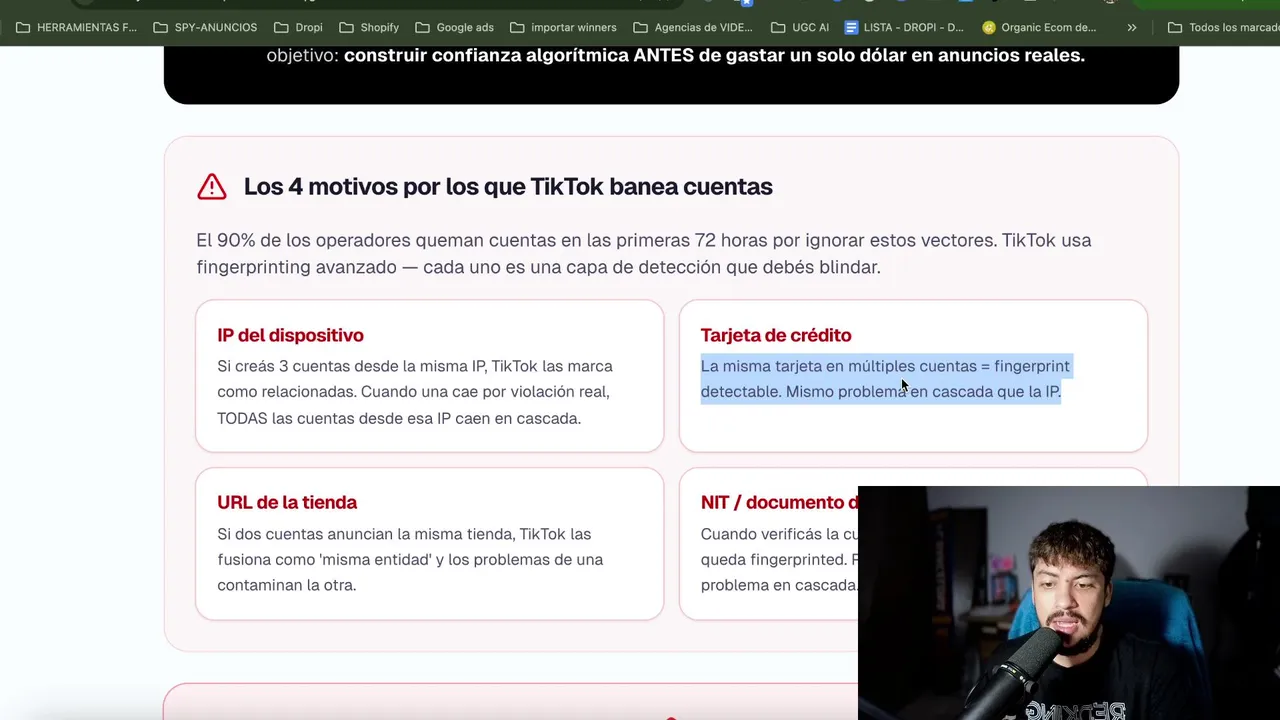Image resolution: width=1280 pixels, height=720 pixels.
Task: Click the text 'Si dos cuentas anuncian la misma tienda'
Action: tap(366, 534)
